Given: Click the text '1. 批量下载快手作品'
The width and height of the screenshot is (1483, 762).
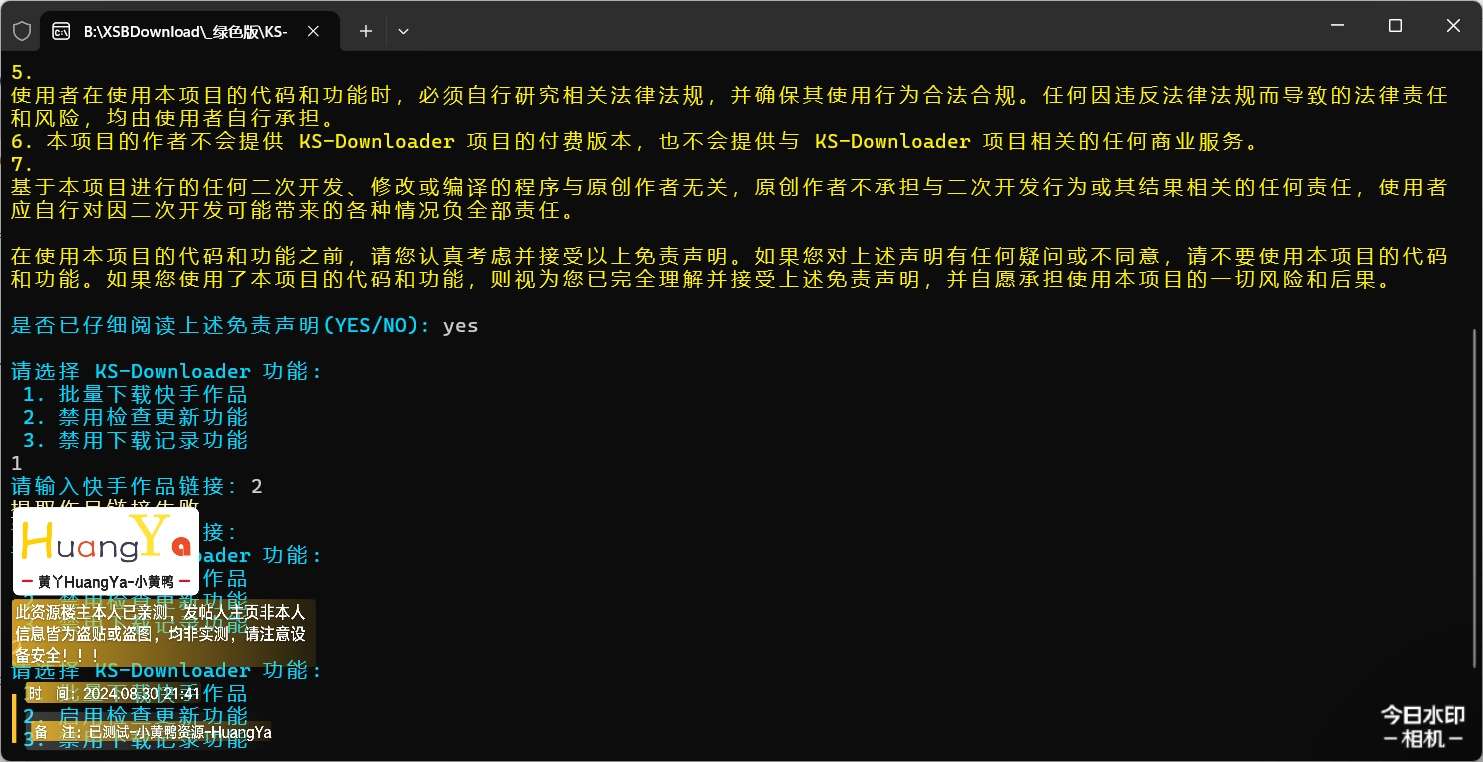Looking at the screenshot, I should [135, 394].
